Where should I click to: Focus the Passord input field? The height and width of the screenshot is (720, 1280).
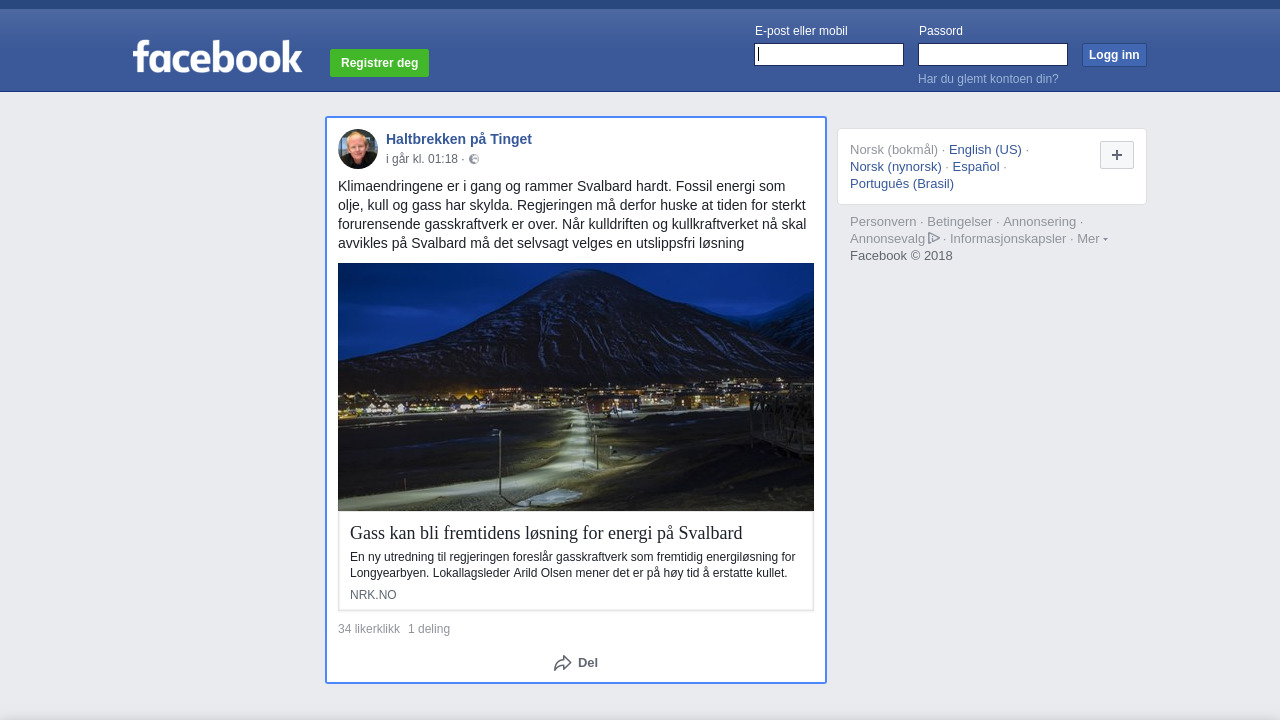pos(993,54)
